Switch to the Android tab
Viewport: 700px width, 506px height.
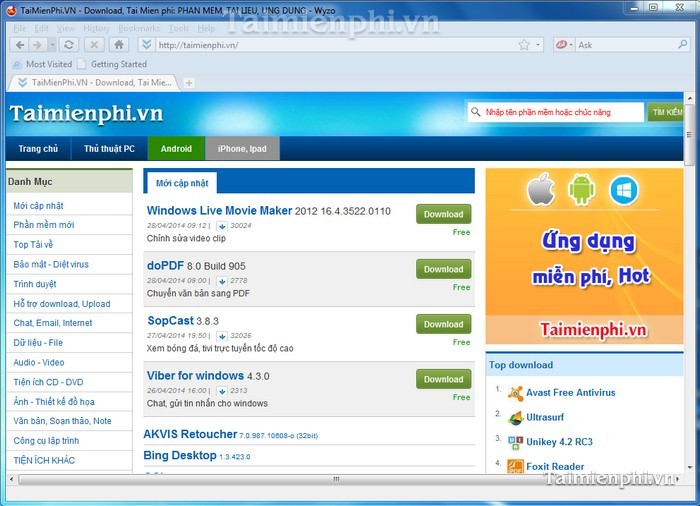click(x=176, y=149)
